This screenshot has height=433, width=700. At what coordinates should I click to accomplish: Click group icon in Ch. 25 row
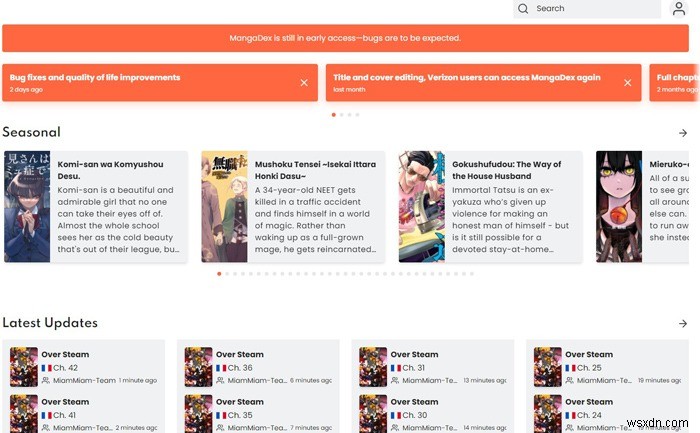(x=569, y=380)
